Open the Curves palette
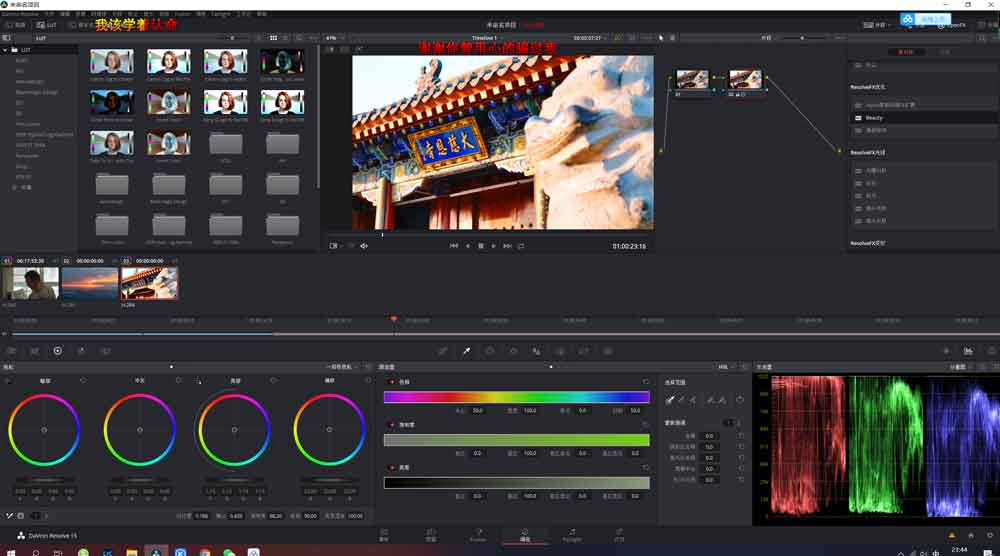 442,351
